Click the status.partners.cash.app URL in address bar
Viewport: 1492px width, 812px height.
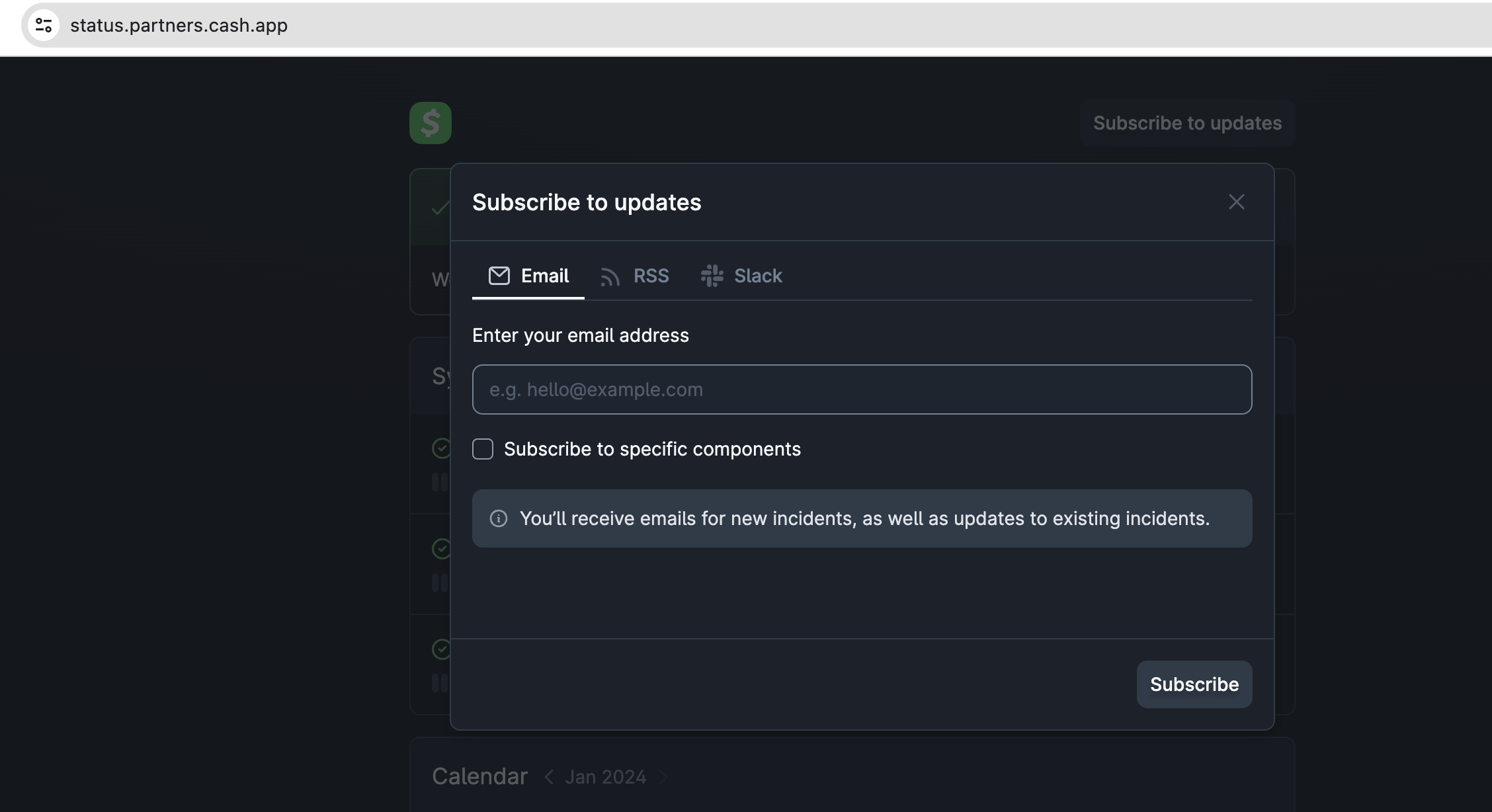pos(179,25)
